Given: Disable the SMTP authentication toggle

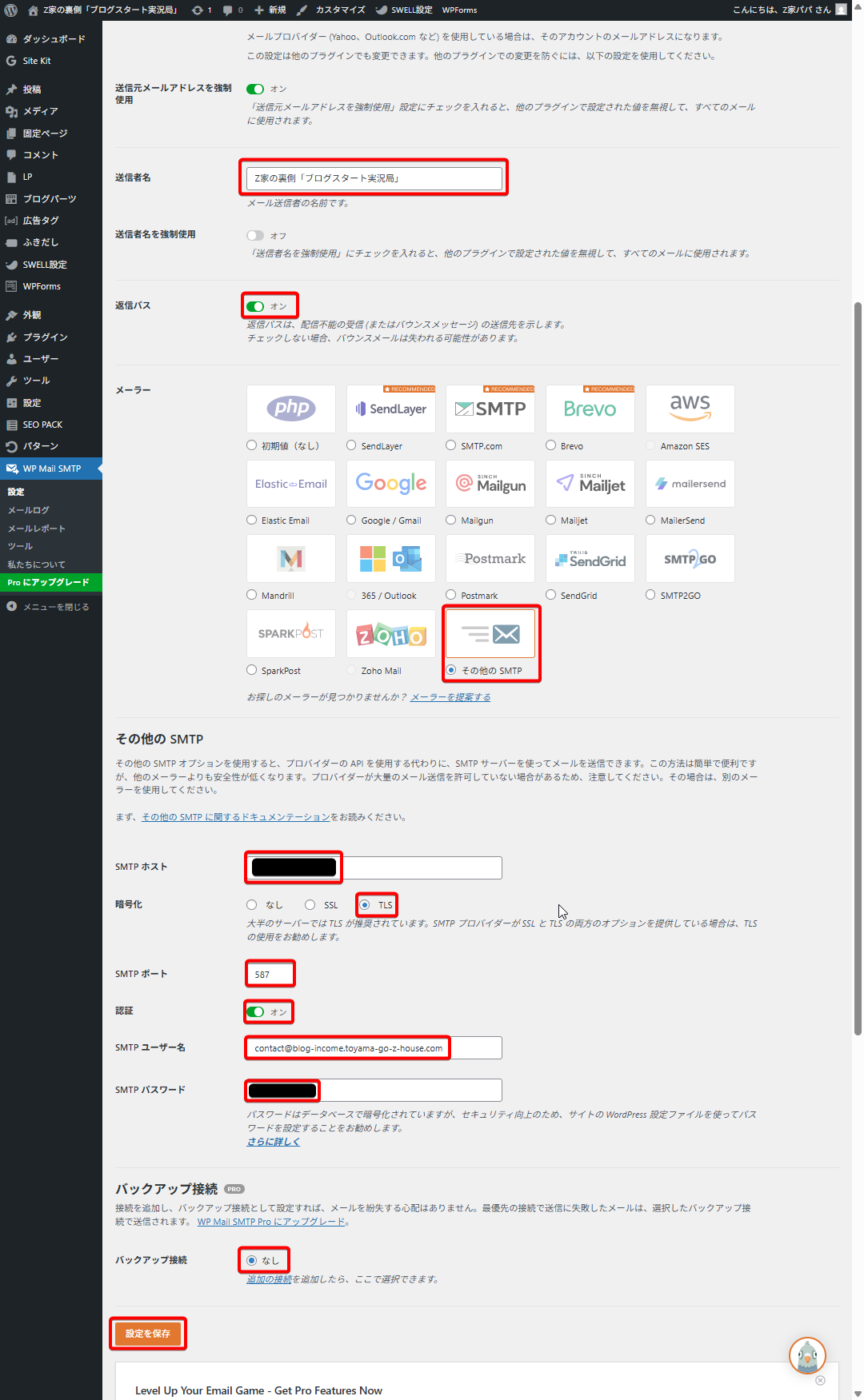Looking at the screenshot, I should pos(255,1012).
